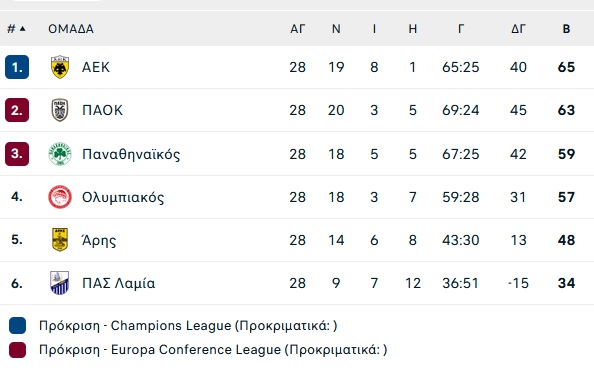Click the maroon rank 3 badge
The height and width of the screenshot is (377, 594).
pos(17,154)
